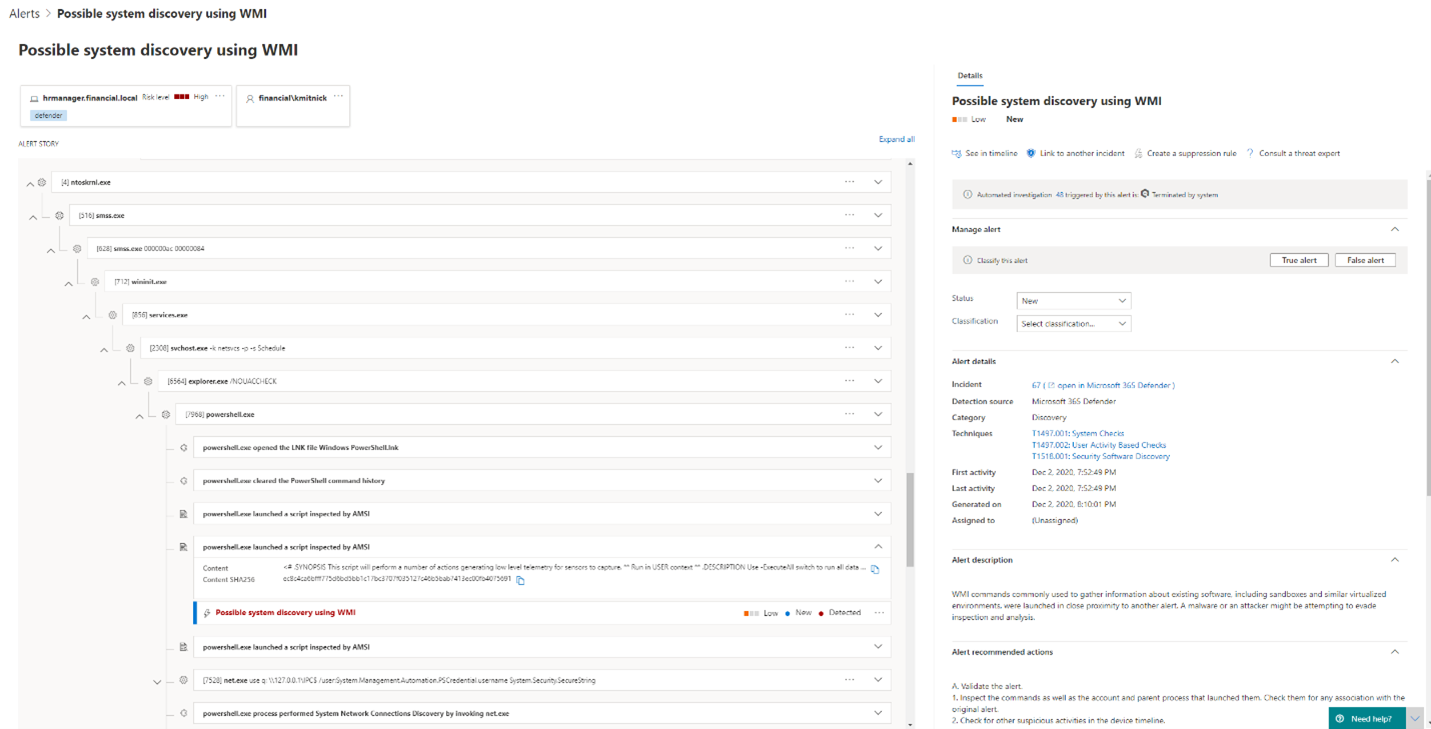
Task: Copy the AMSI script content text
Action: [x=875, y=569]
